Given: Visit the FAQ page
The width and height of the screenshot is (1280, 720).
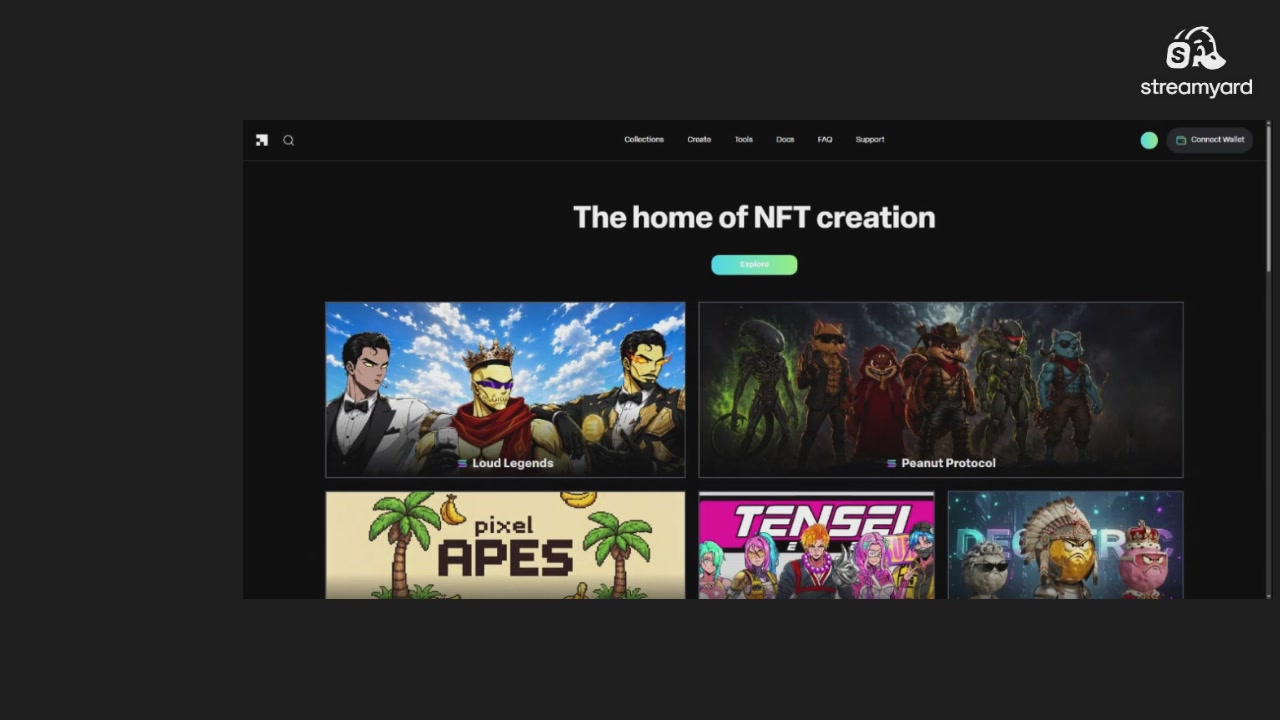Looking at the screenshot, I should (825, 140).
